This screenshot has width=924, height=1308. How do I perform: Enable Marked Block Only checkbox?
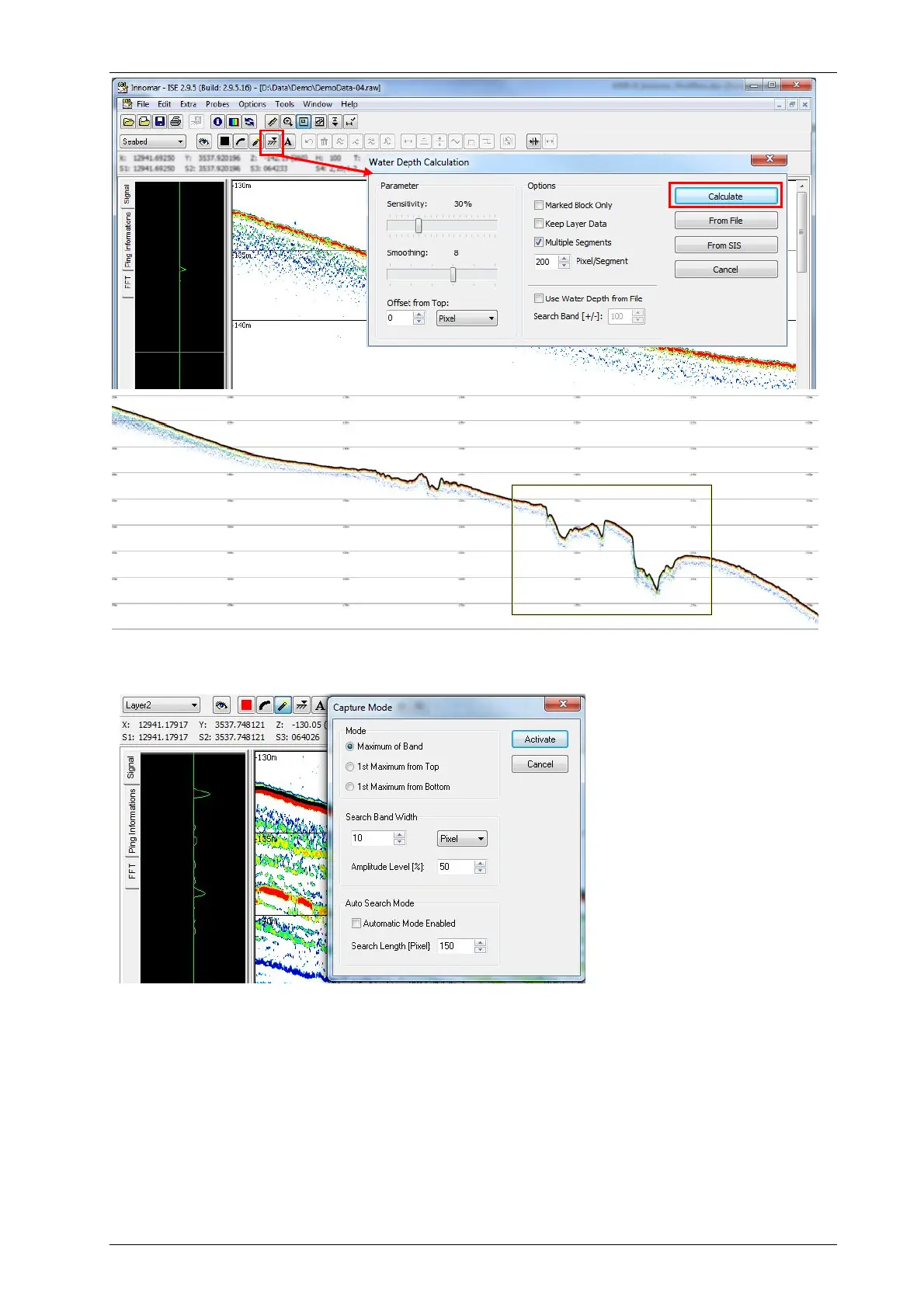(538, 205)
